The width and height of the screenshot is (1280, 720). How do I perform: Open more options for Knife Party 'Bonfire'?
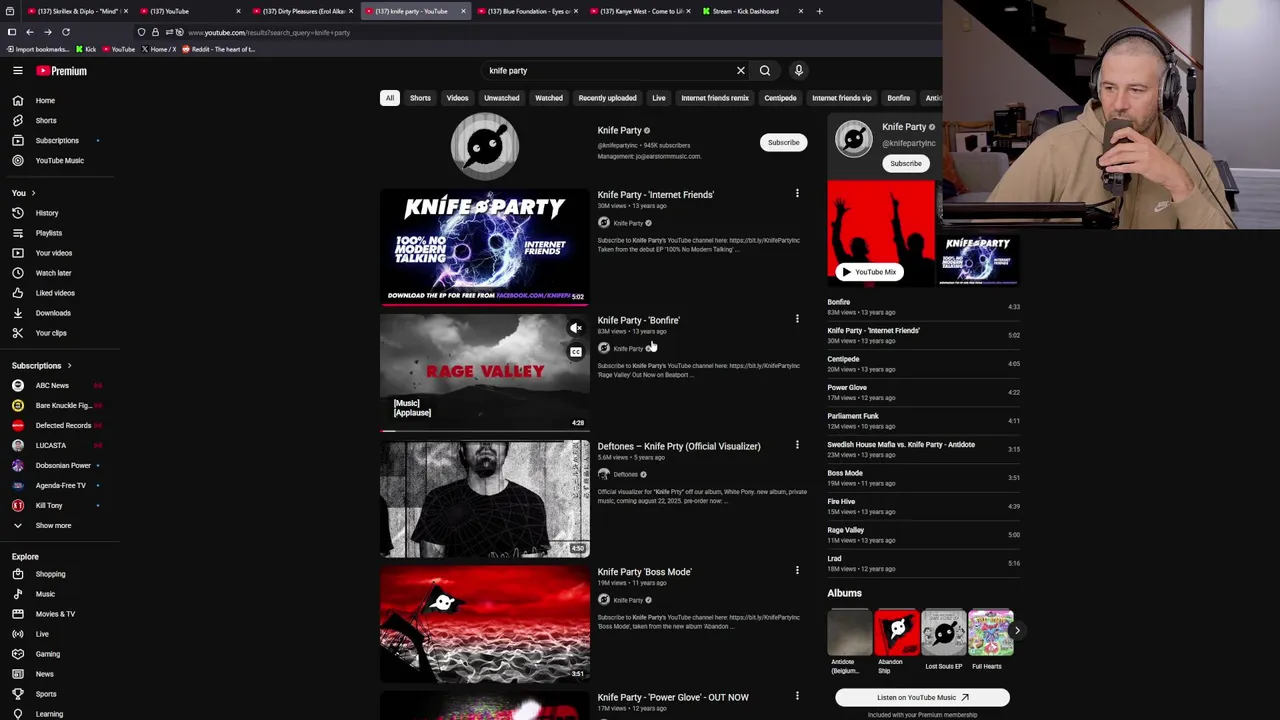(x=797, y=320)
